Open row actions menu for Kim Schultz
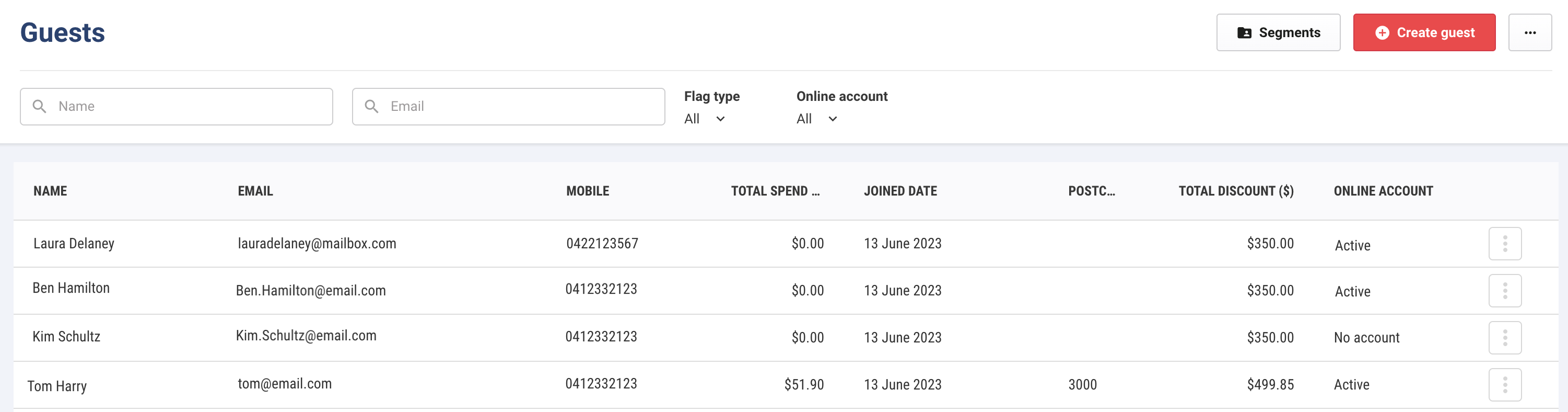This screenshot has height=412, width=1568. [1505, 338]
